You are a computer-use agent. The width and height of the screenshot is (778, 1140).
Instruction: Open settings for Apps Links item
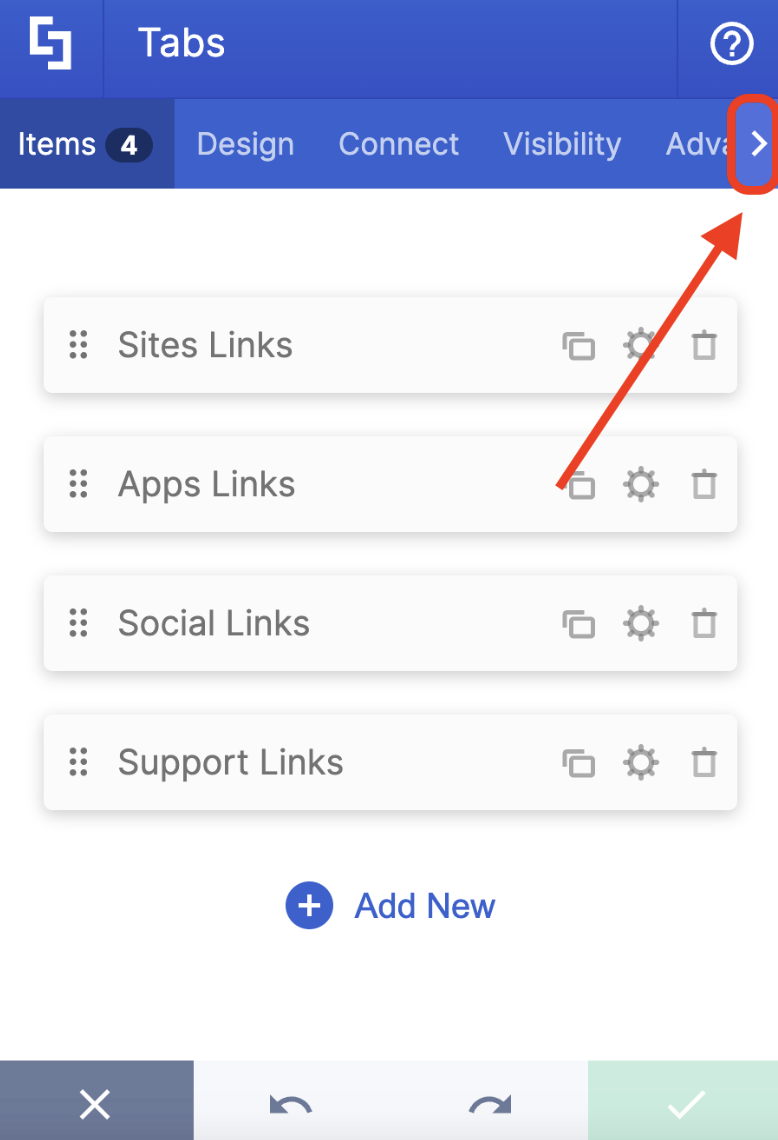point(641,484)
